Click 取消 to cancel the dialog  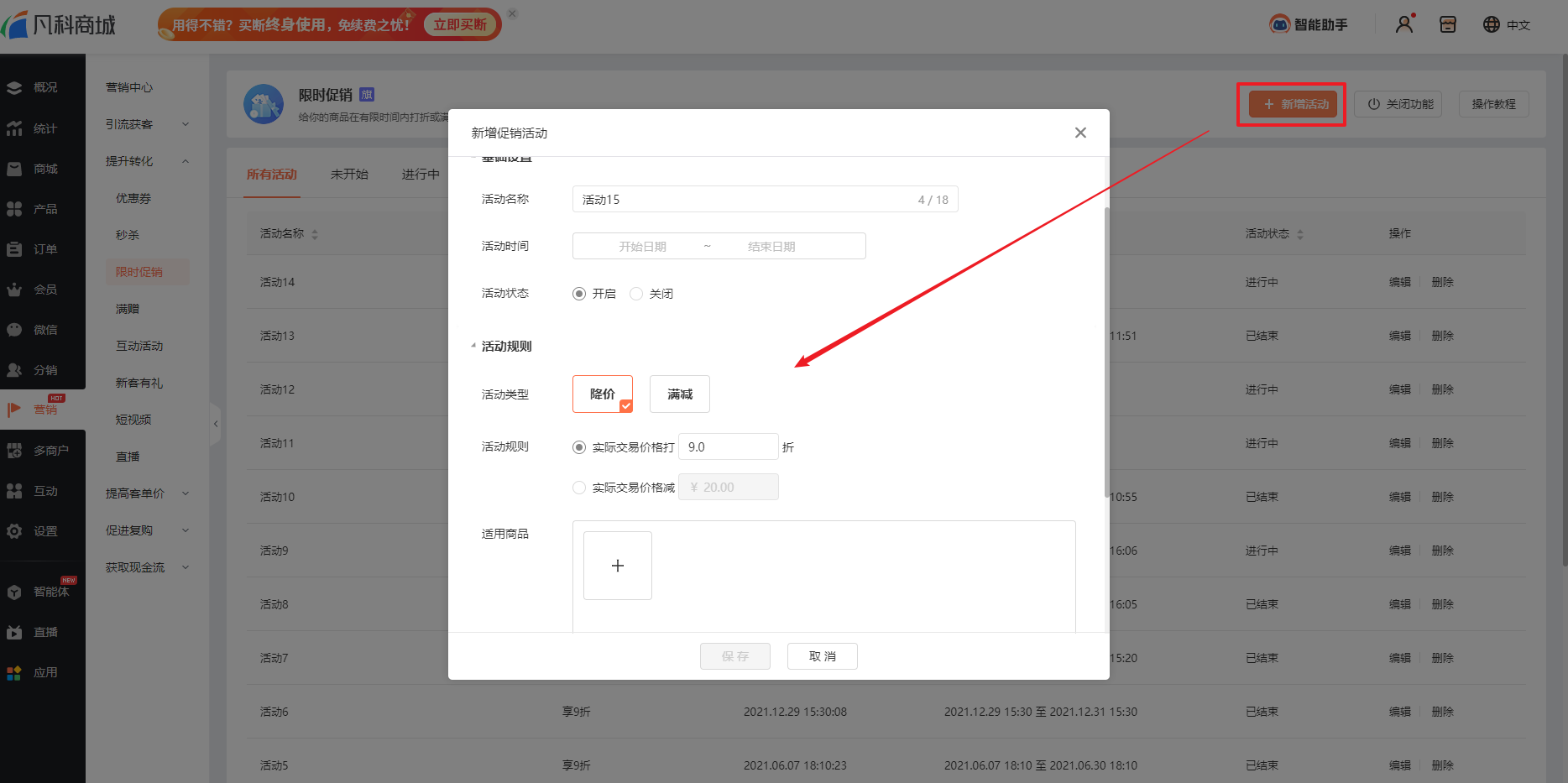(822, 656)
